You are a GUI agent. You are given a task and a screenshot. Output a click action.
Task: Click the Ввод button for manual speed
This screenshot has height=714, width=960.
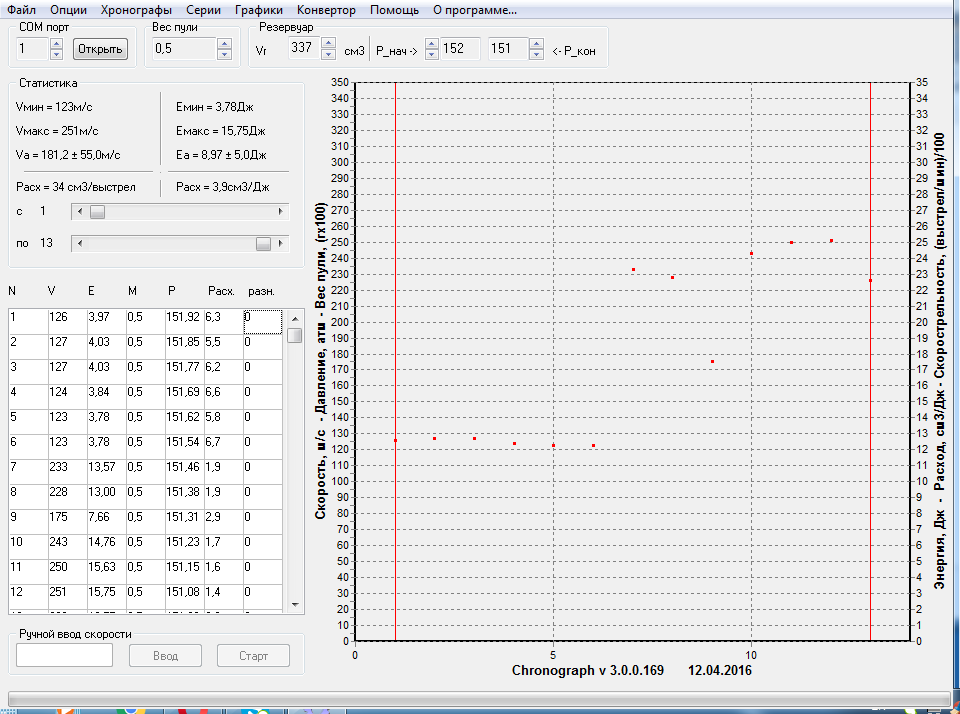coord(165,656)
